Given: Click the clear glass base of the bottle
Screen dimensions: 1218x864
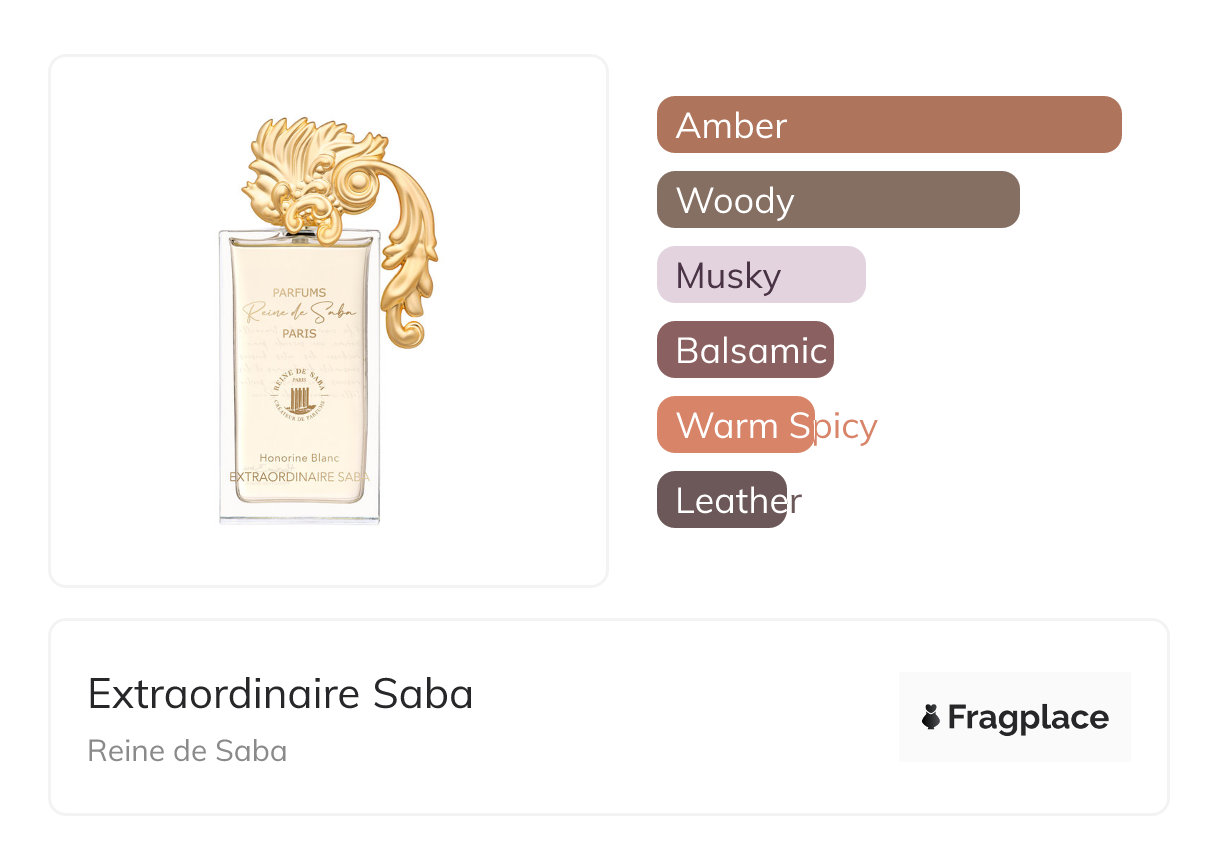Looking at the screenshot, I should click(x=299, y=508).
